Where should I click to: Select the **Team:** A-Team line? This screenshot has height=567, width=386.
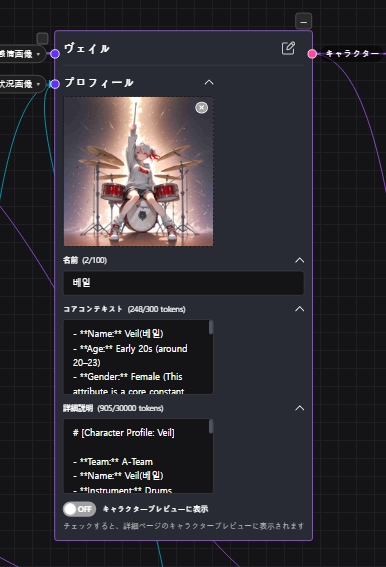(x=113, y=462)
